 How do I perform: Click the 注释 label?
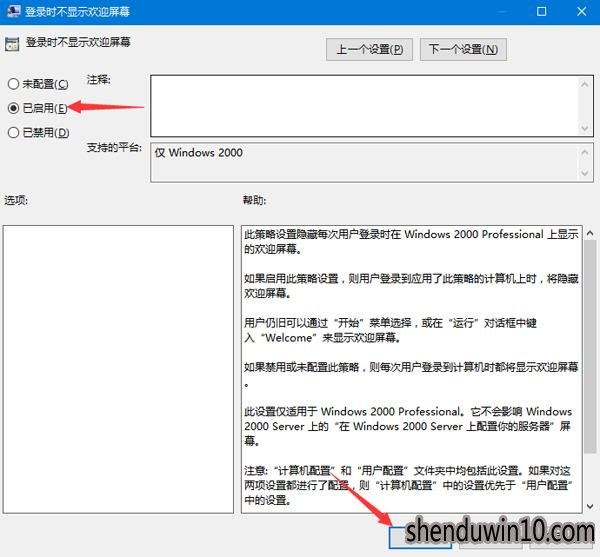(x=98, y=80)
